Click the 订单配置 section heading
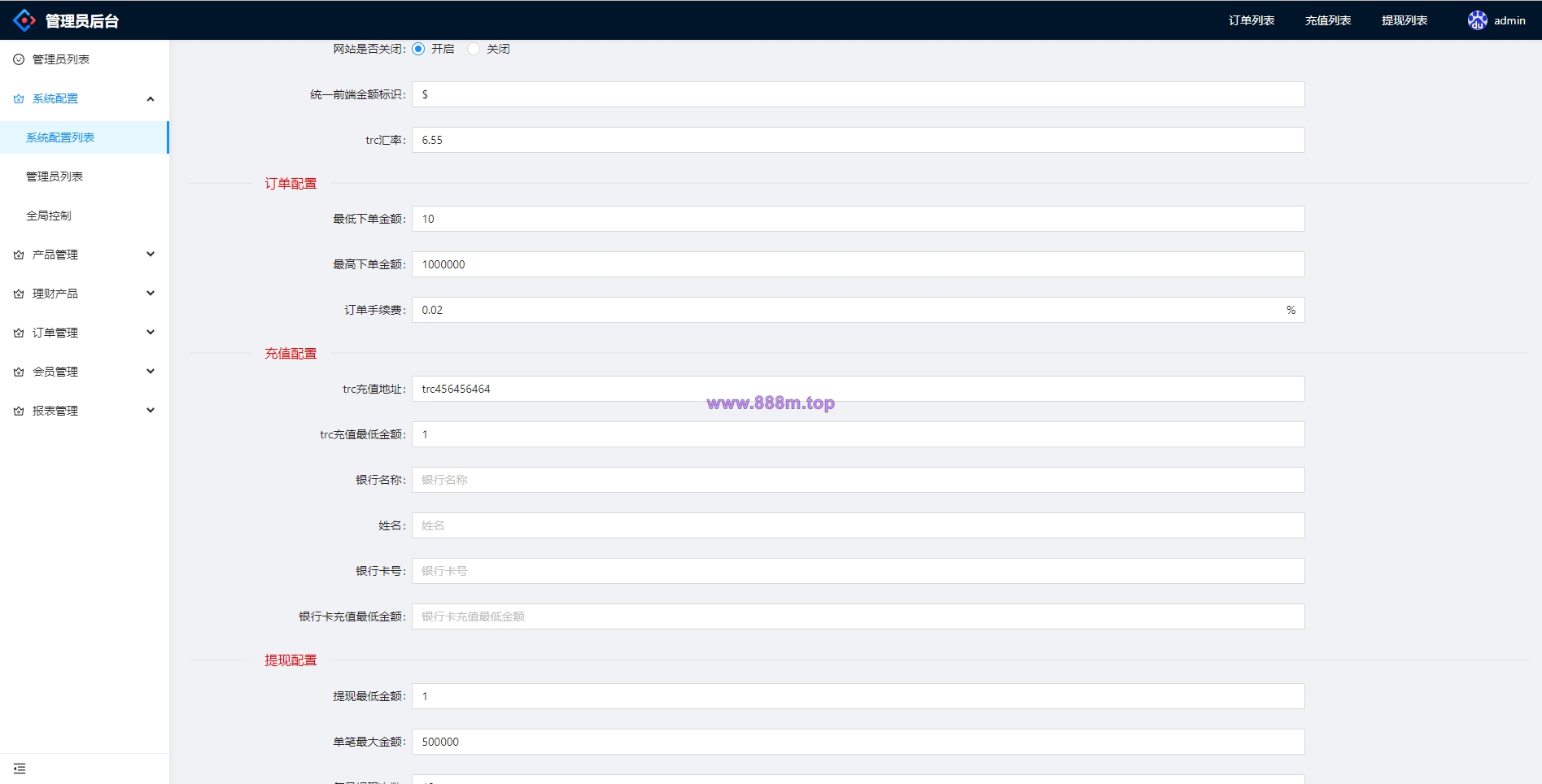 click(290, 184)
